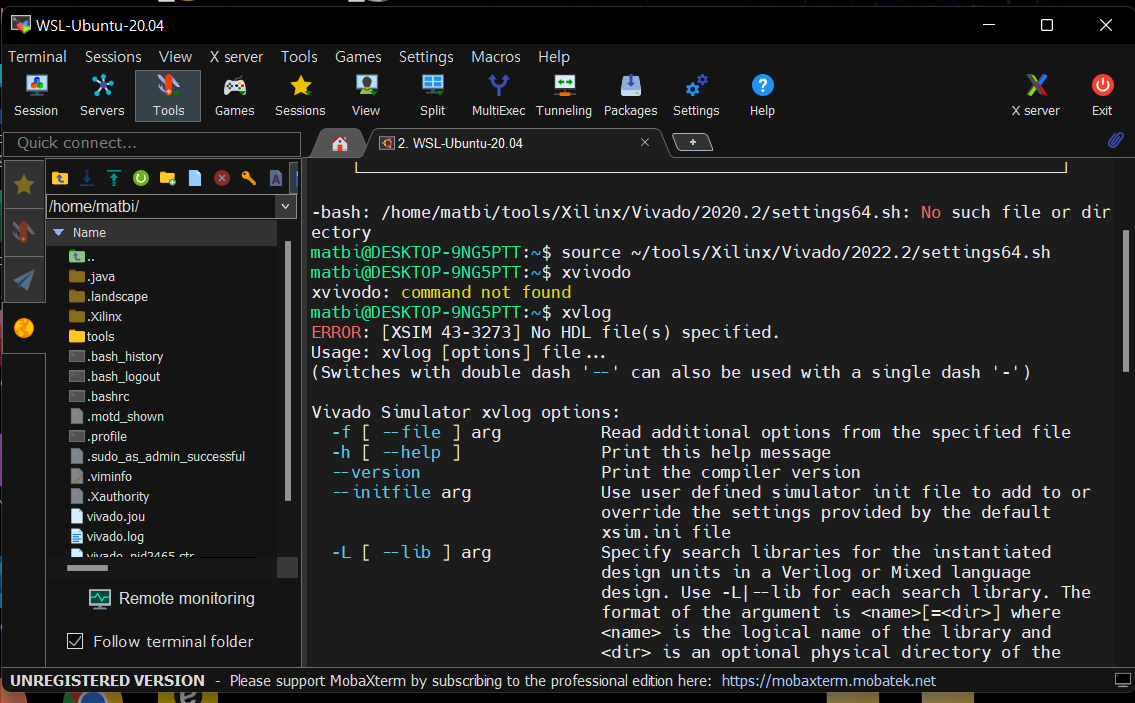The height and width of the screenshot is (703, 1135).
Task: Open the mobaxterm.mobatek.net link
Action: click(828, 681)
